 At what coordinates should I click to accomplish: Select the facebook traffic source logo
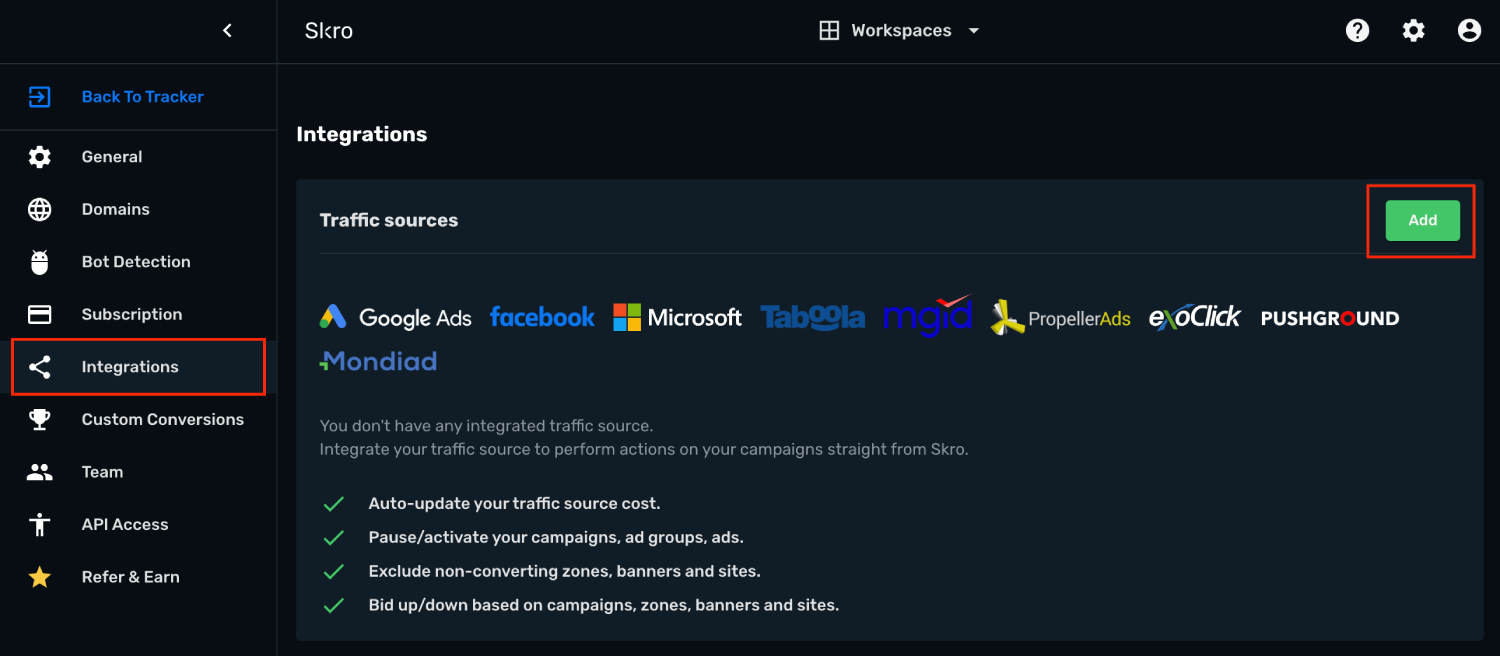point(542,317)
